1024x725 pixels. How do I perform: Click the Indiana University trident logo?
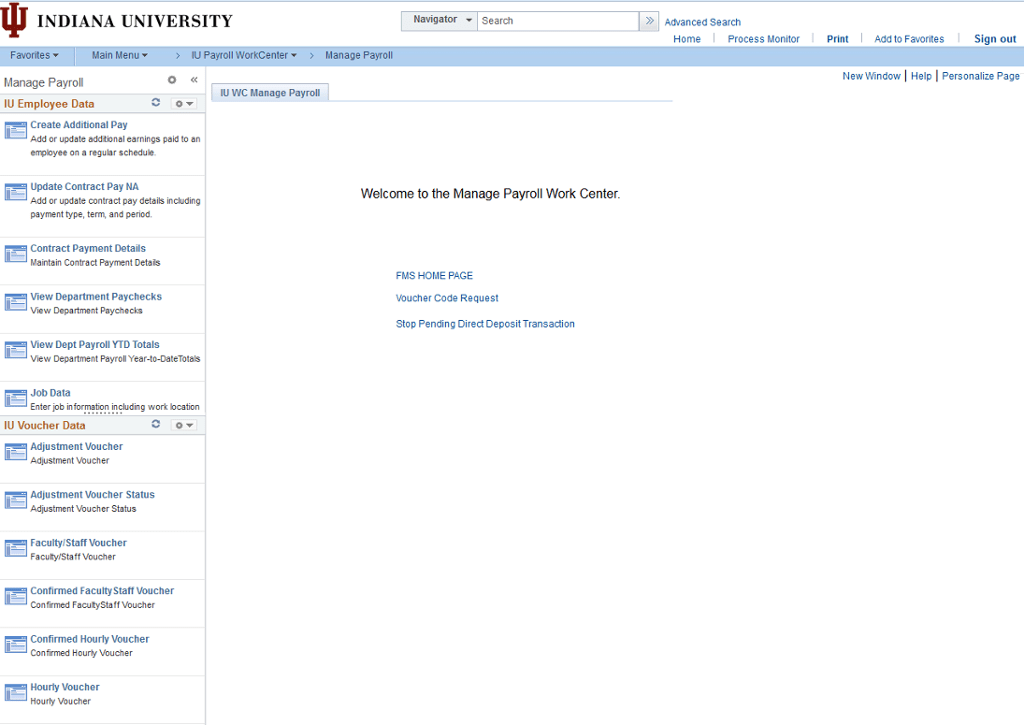[14, 20]
